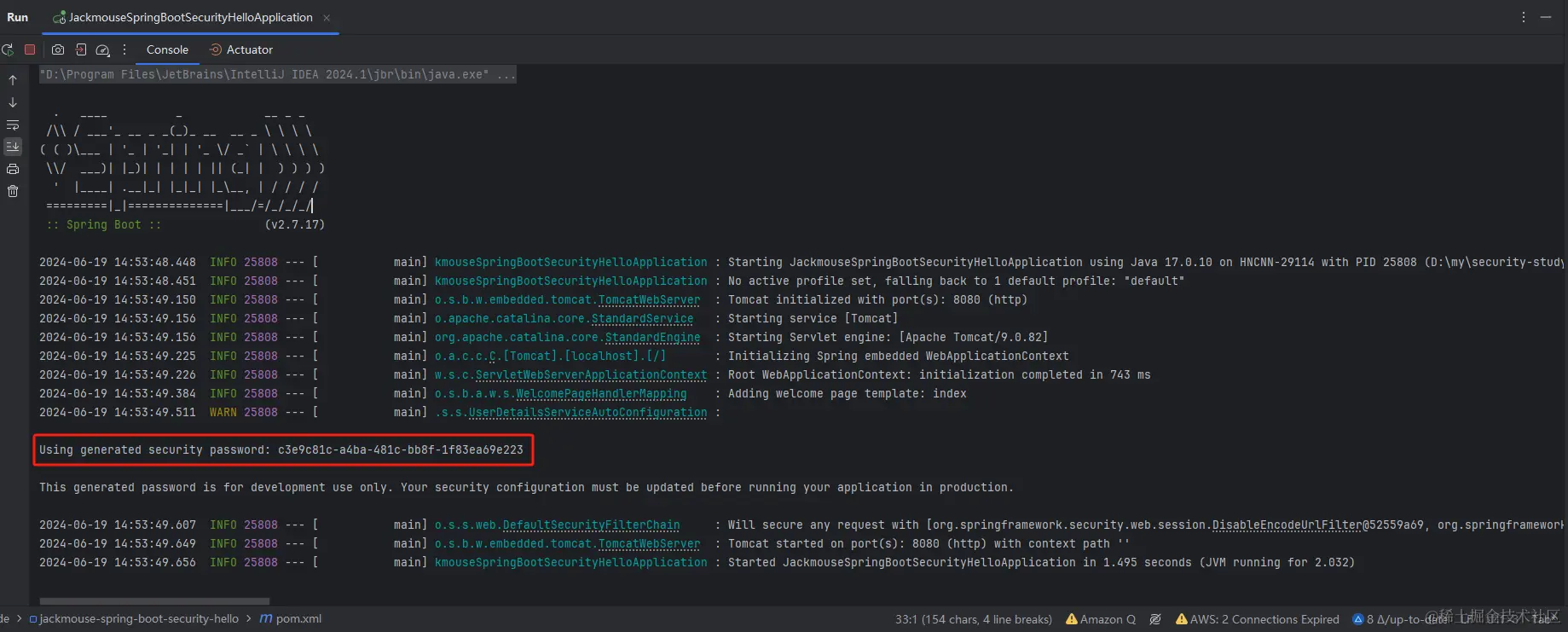Open TomcatWebServer link in 'Tomcat initialized' row

click(649, 300)
